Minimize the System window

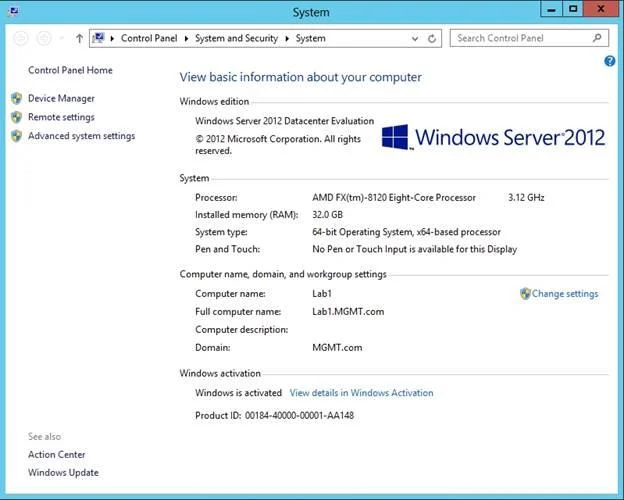(x=552, y=9)
